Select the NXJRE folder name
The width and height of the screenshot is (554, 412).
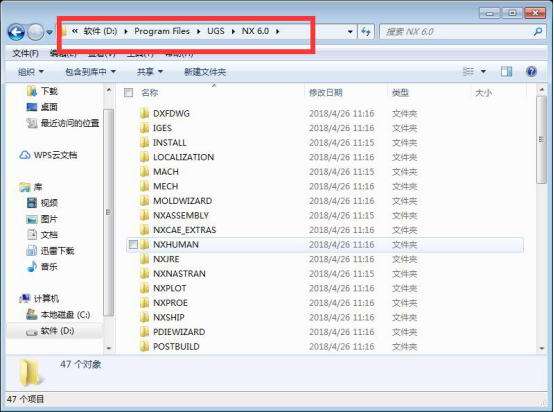166,259
